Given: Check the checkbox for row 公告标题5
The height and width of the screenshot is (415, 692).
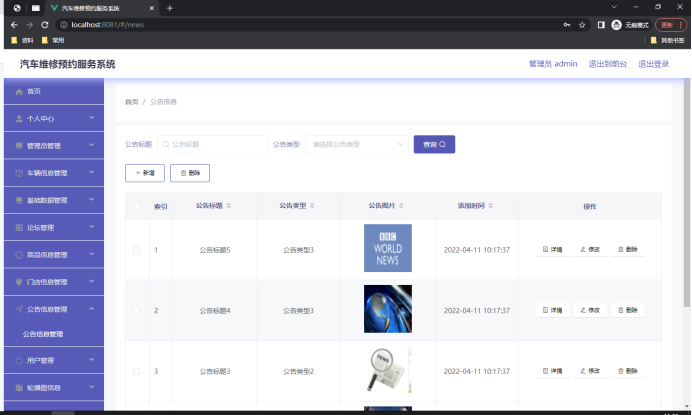Looking at the screenshot, I should click(x=136, y=250).
